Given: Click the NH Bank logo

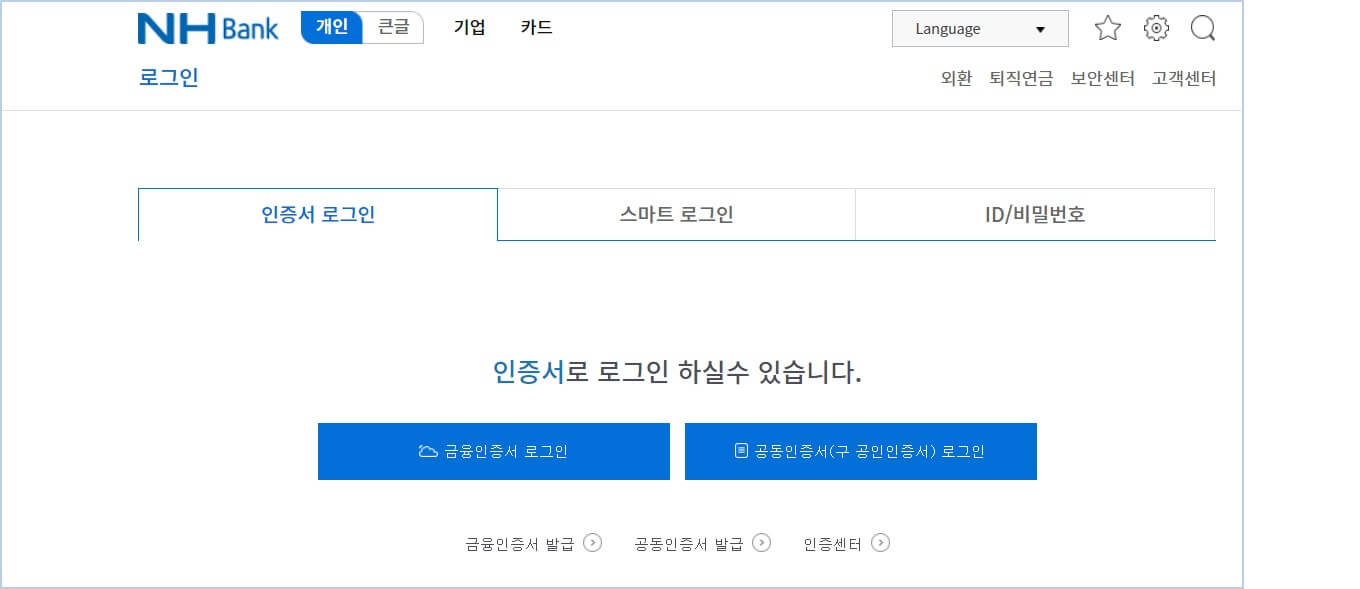Looking at the screenshot, I should pyautogui.click(x=207, y=27).
